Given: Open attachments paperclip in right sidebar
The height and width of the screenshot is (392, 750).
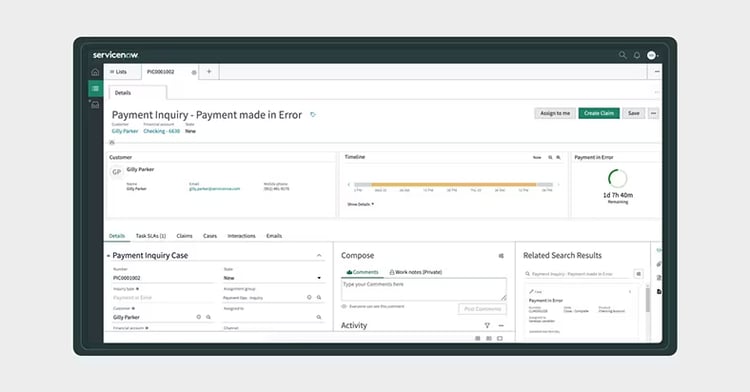Looking at the screenshot, I should point(659,264).
